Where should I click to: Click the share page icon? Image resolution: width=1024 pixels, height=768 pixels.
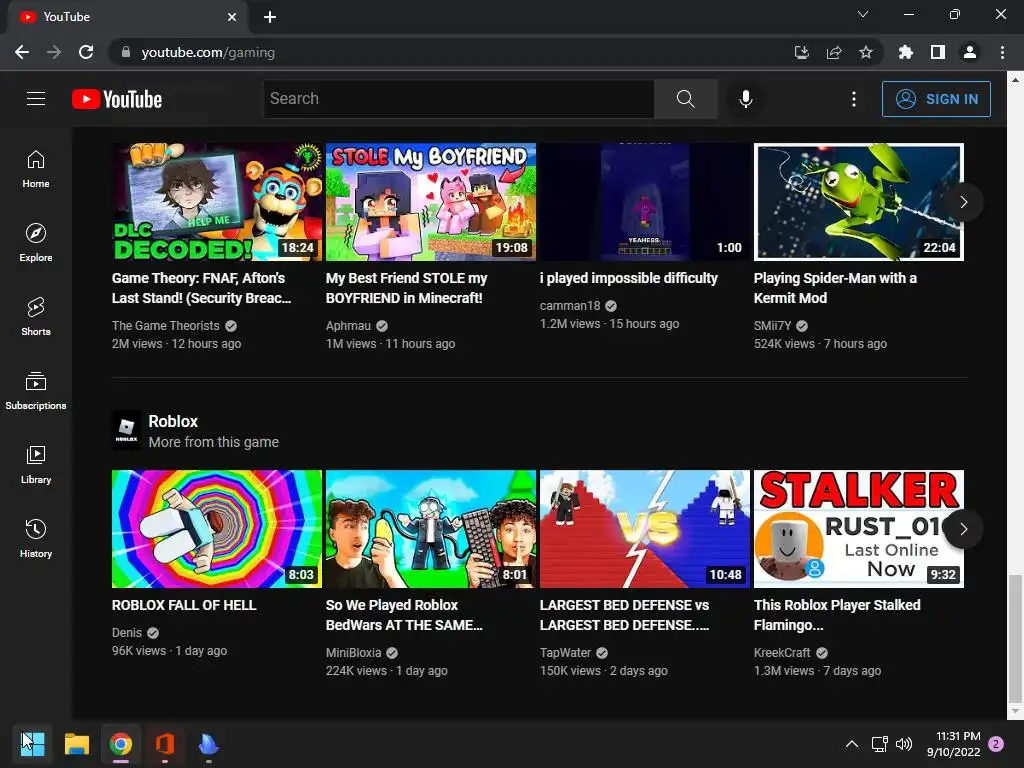pyautogui.click(x=834, y=52)
